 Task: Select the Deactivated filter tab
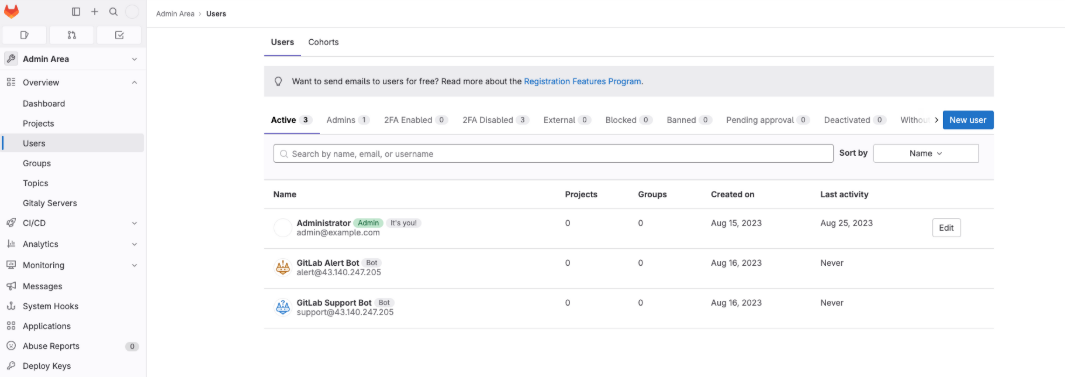click(855, 120)
